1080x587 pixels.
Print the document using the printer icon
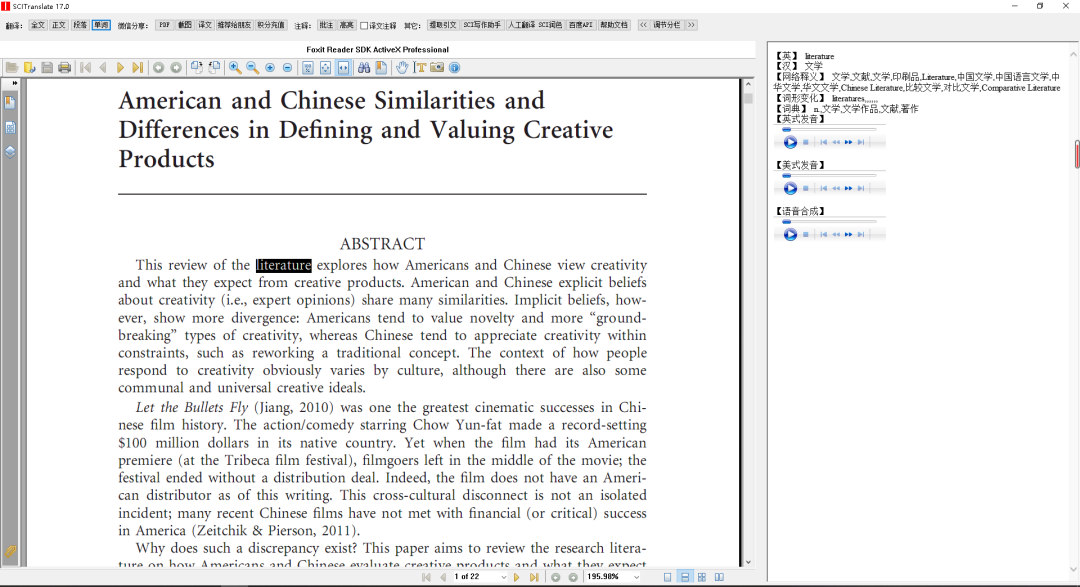point(65,68)
